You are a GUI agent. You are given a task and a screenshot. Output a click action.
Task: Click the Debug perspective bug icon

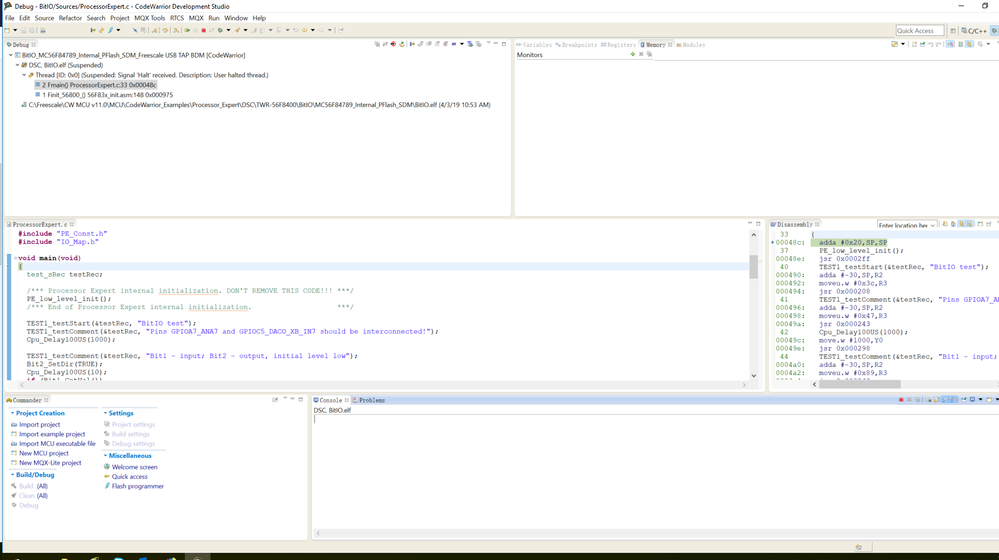point(994,31)
